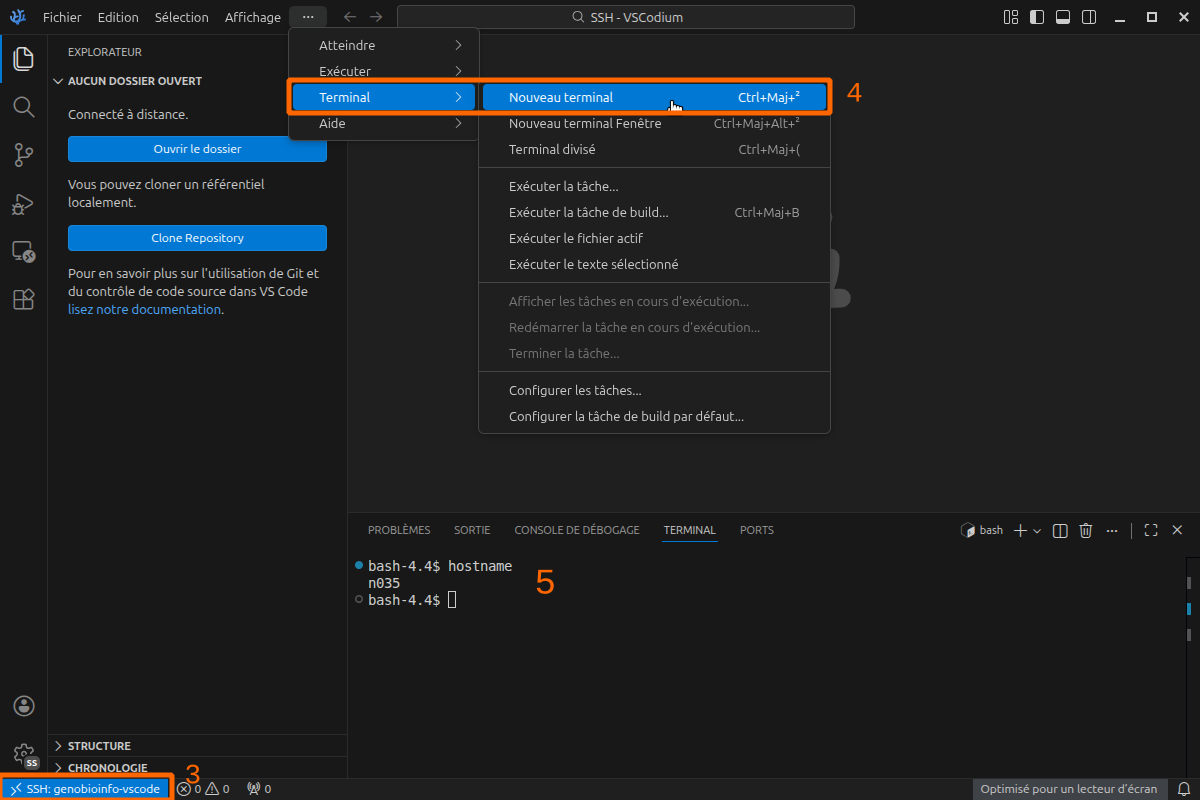Viewport: 1200px width, 800px height.
Task: Open the lisez notre documentation link
Action: coord(144,309)
